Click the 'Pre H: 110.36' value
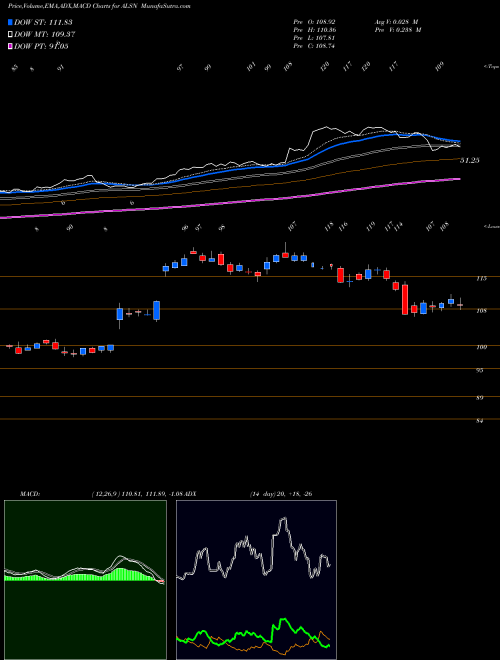The width and height of the screenshot is (500, 660). tap(314, 30)
